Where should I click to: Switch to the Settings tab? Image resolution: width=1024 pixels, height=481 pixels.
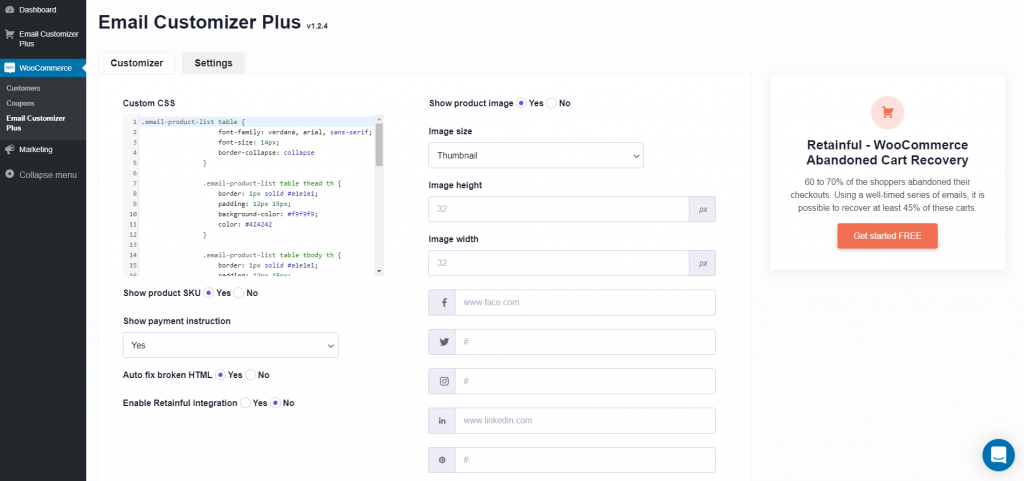[214, 63]
